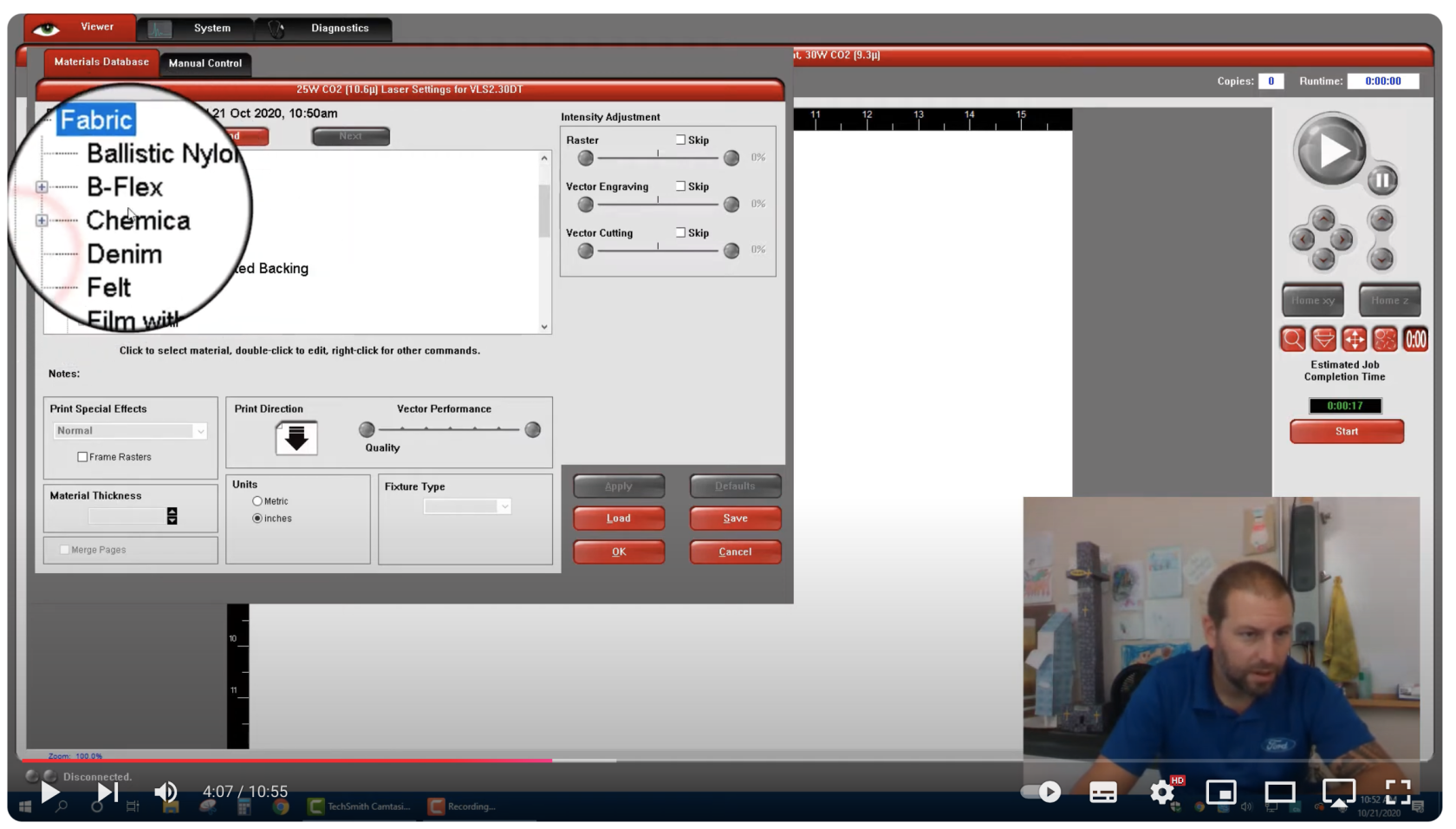Click the Load button

coord(619,519)
